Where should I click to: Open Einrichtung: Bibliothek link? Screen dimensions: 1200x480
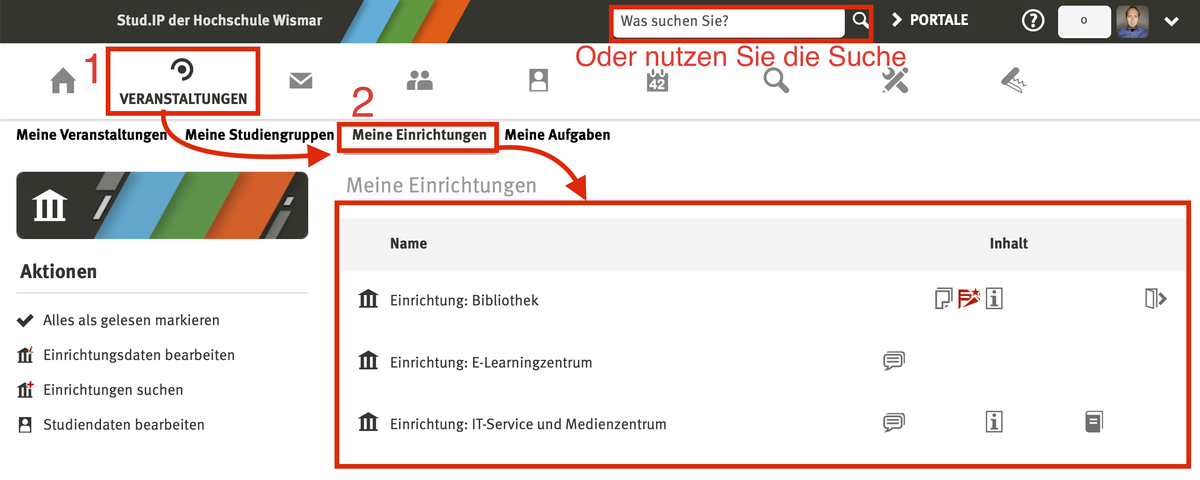pyautogui.click(x=464, y=300)
